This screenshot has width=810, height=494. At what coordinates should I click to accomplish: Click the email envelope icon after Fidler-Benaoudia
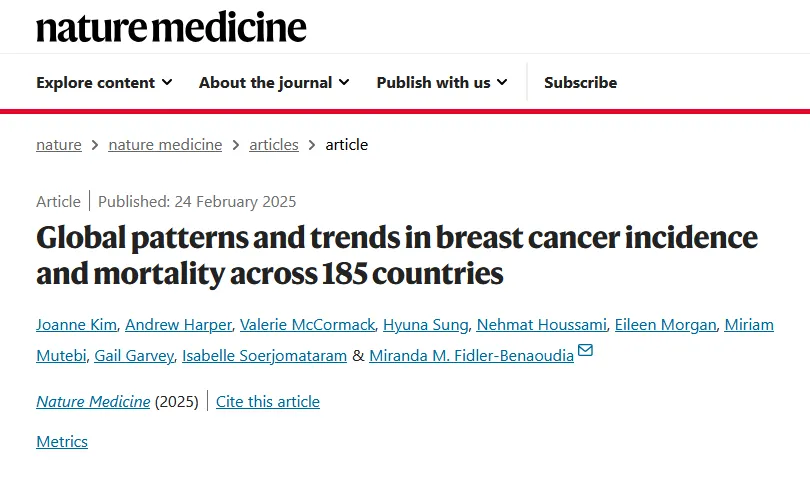[585, 350]
